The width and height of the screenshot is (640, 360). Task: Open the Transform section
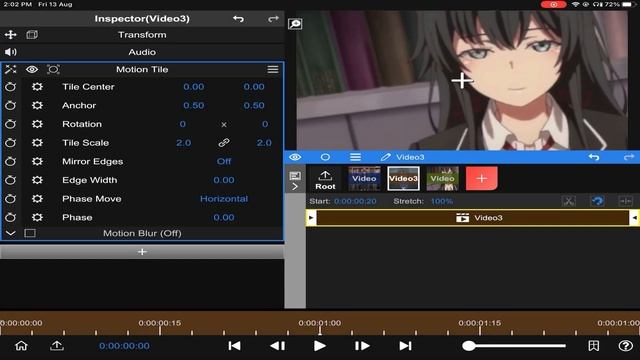142,35
